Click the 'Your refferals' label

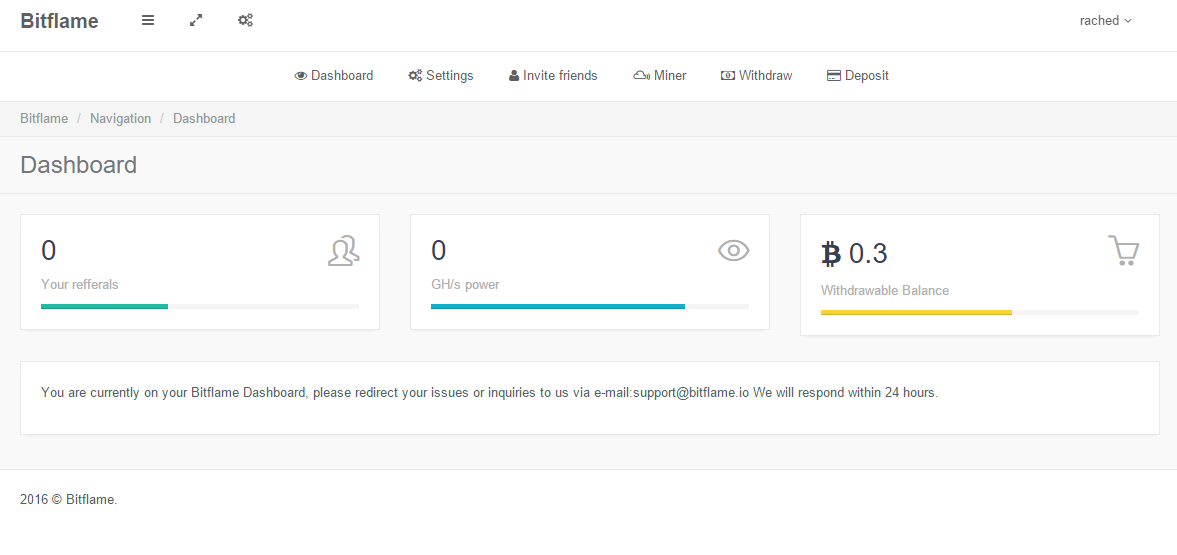[x=80, y=285]
